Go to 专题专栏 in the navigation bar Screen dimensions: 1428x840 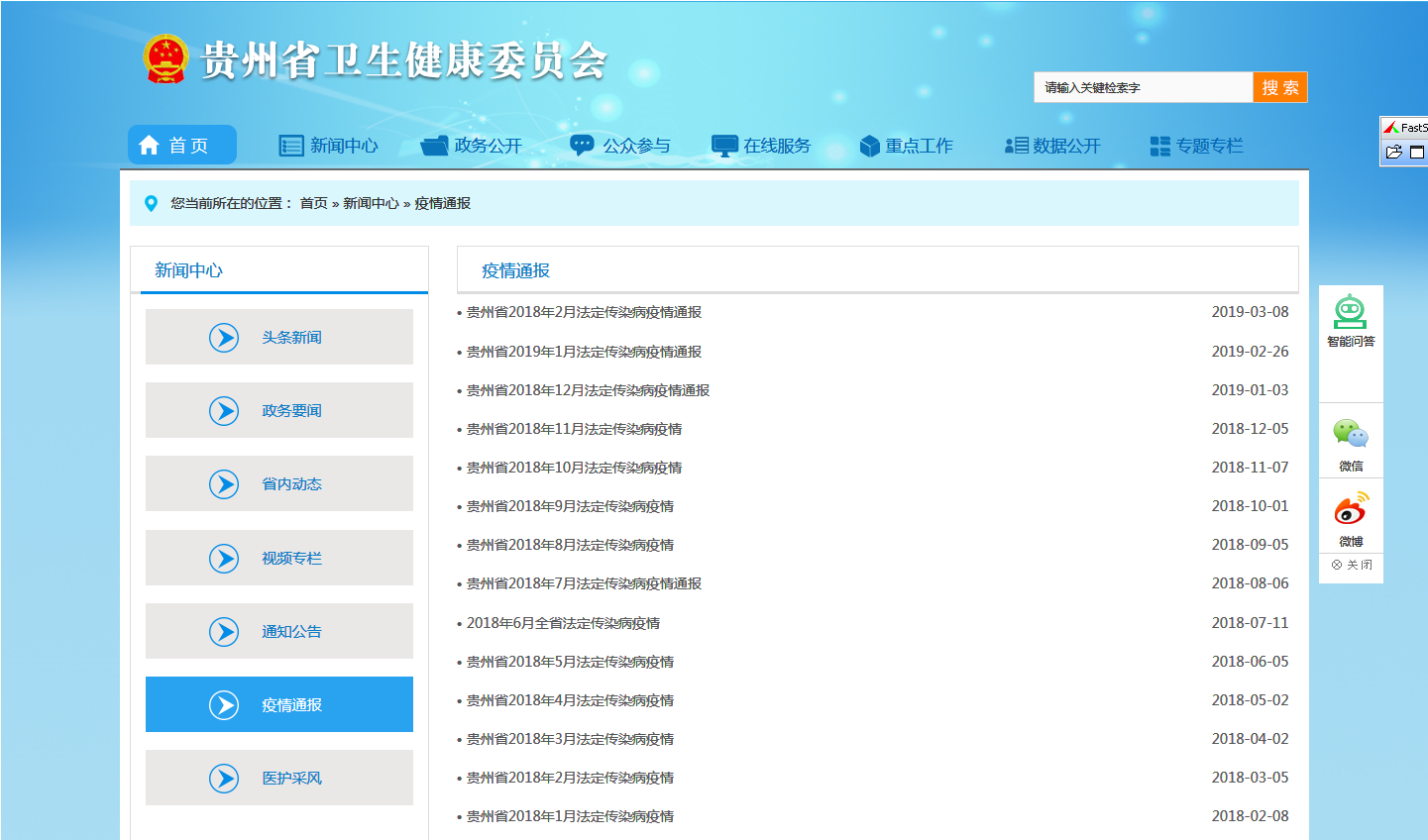click(x=1196, y=146)
